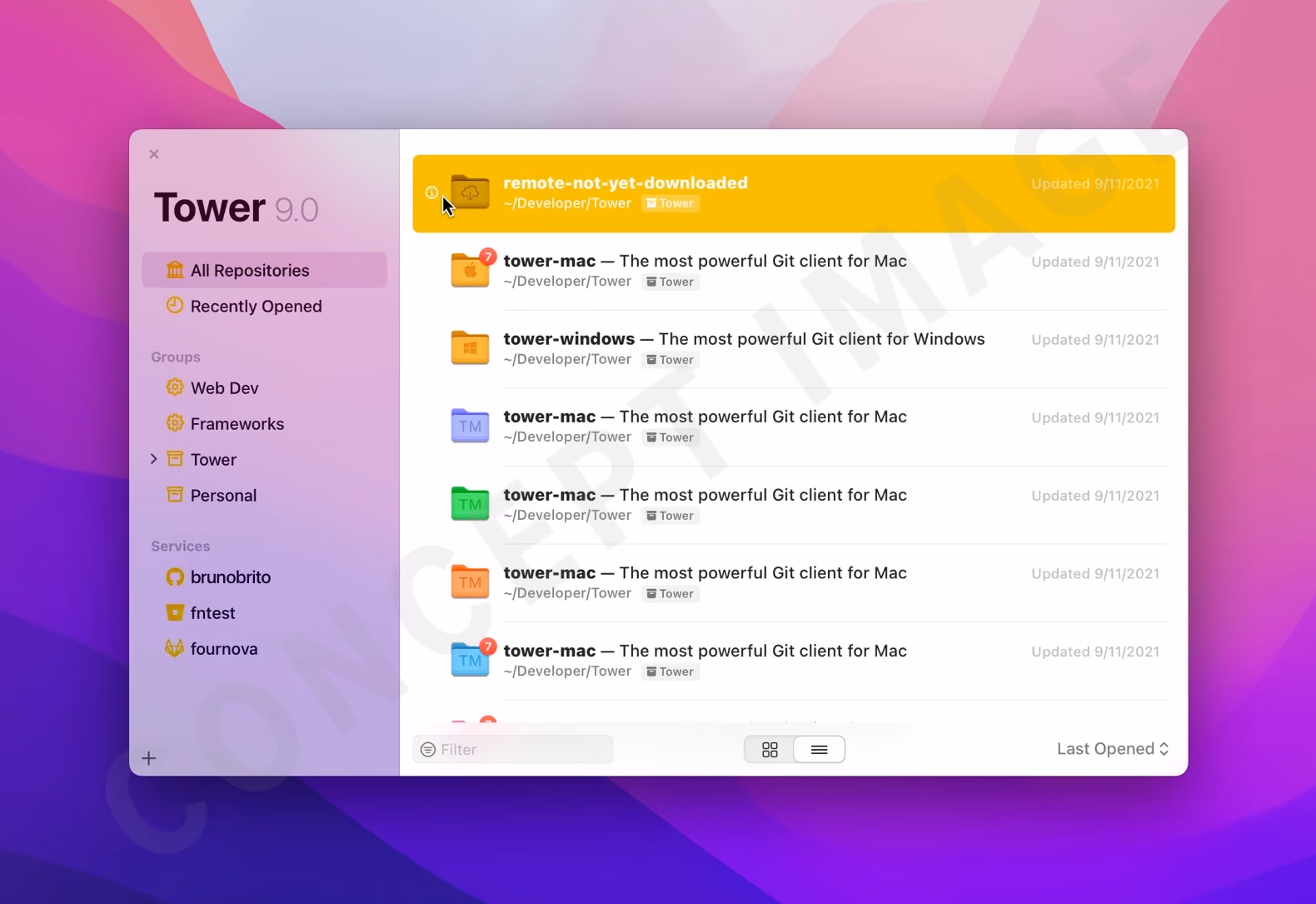Screen dimensions: 1316x904
Task: Click the tower-windows repository title
Action: tap(569, 339)
